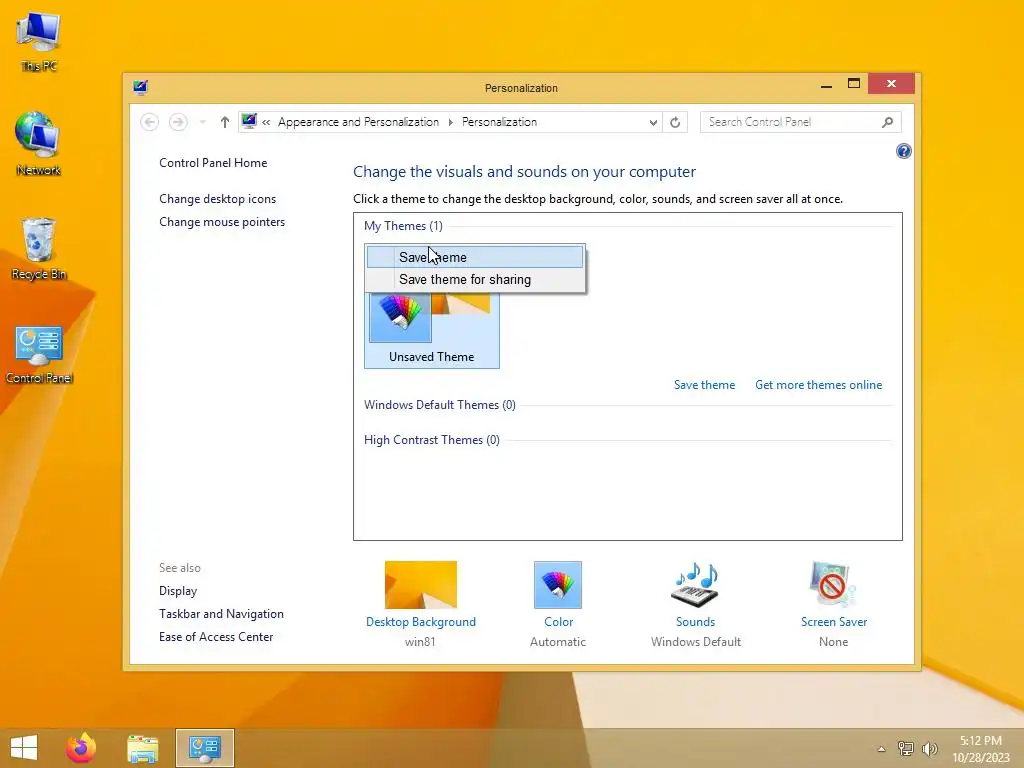1024x768 pixels.
Task: Click the Sounds text link
Action: 696,622
